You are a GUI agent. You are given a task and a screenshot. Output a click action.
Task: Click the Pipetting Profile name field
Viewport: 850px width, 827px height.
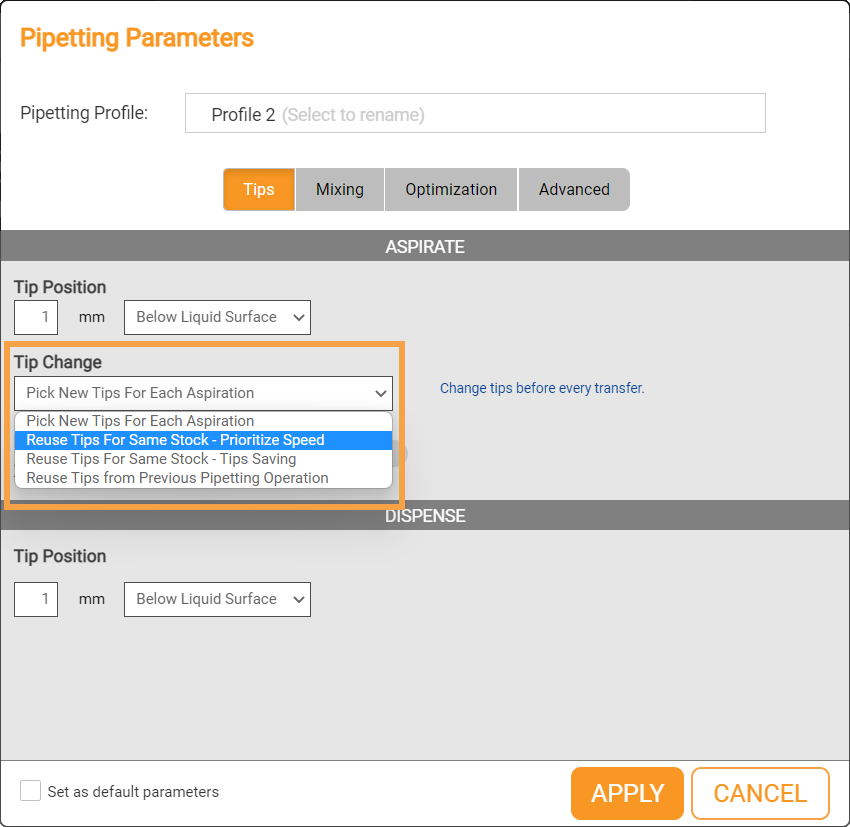click(475, 114)
